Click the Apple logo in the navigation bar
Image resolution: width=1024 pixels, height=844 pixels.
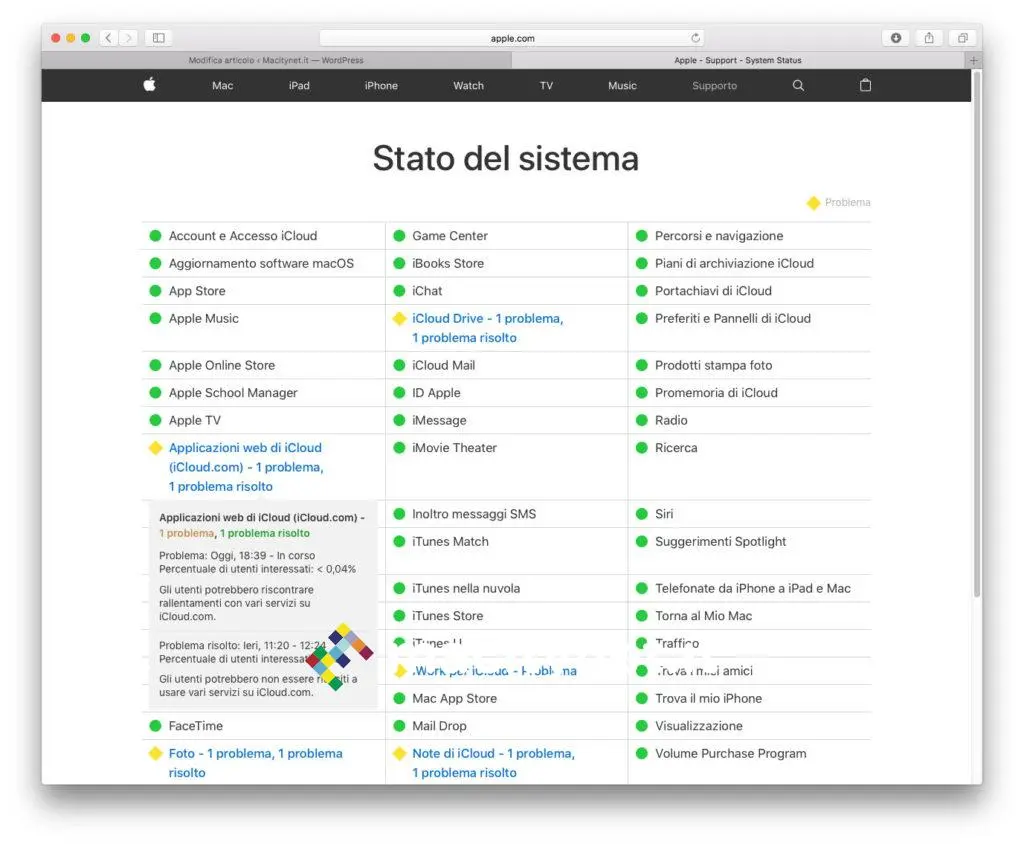(148, 85)
